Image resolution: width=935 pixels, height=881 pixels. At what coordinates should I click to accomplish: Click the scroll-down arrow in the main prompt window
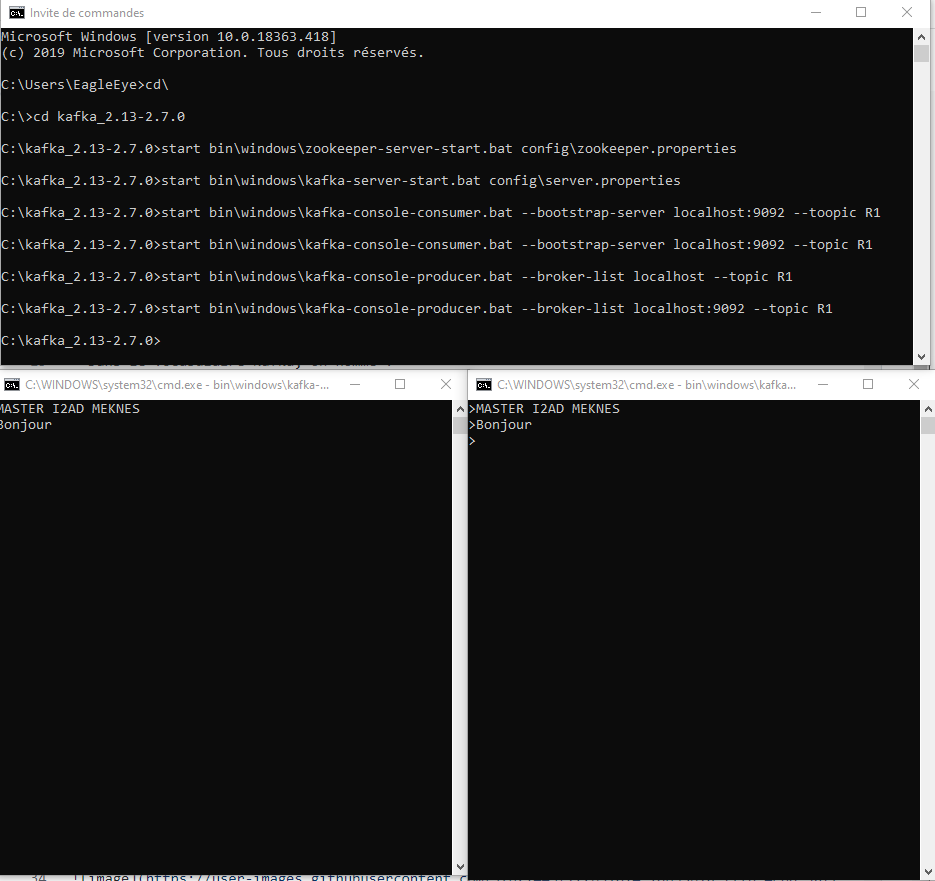pos(922,358)
